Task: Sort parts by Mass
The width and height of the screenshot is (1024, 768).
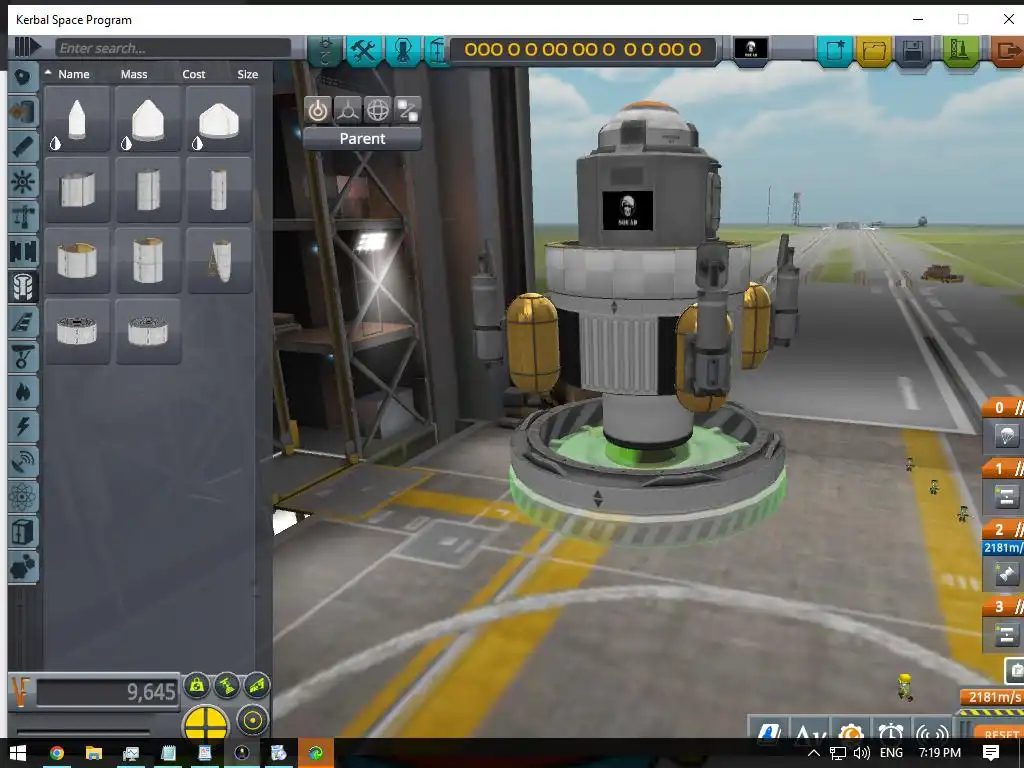Action: (x=134, y=74)
